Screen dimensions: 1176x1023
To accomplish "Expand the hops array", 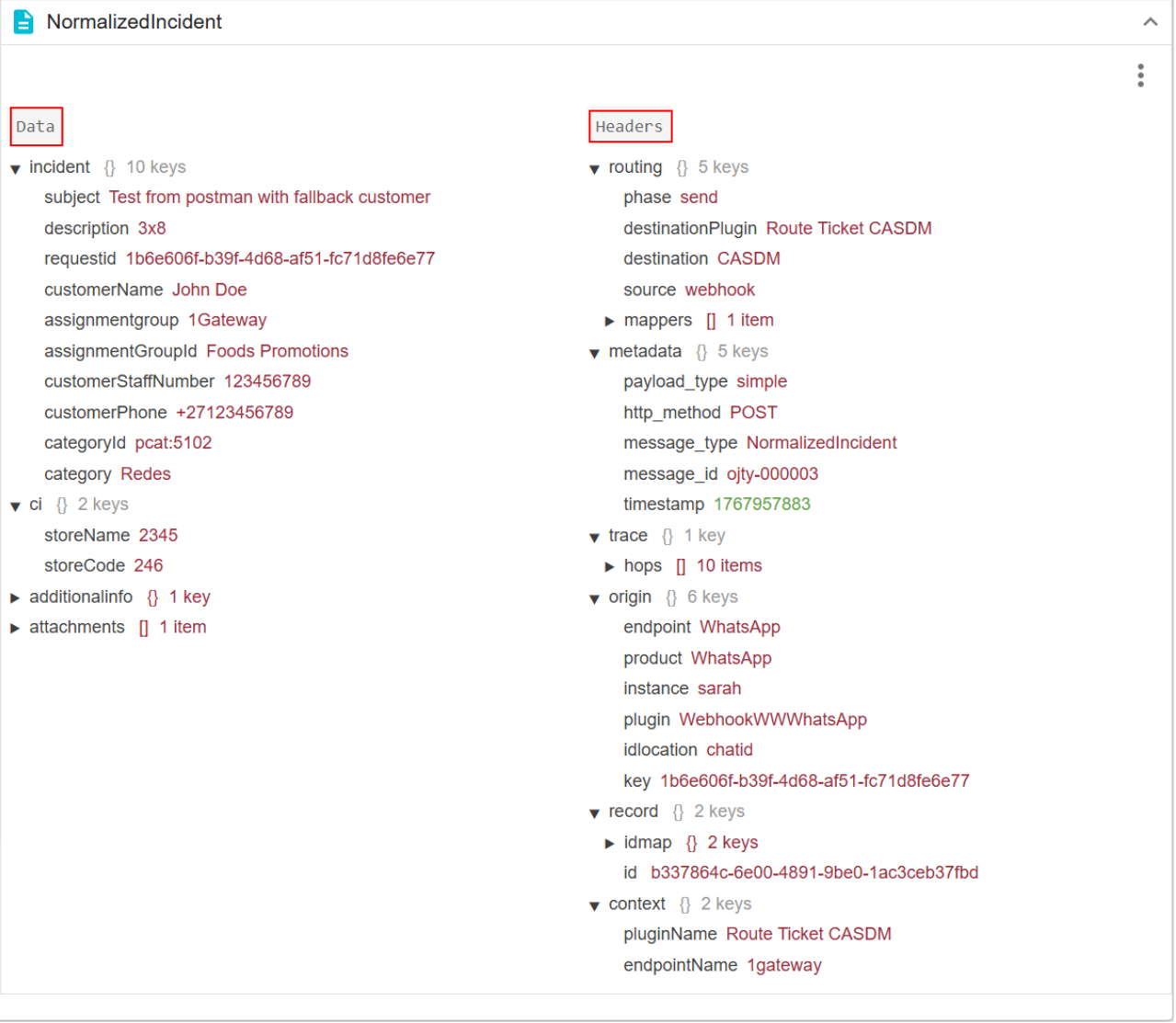I will click(609, 567).
